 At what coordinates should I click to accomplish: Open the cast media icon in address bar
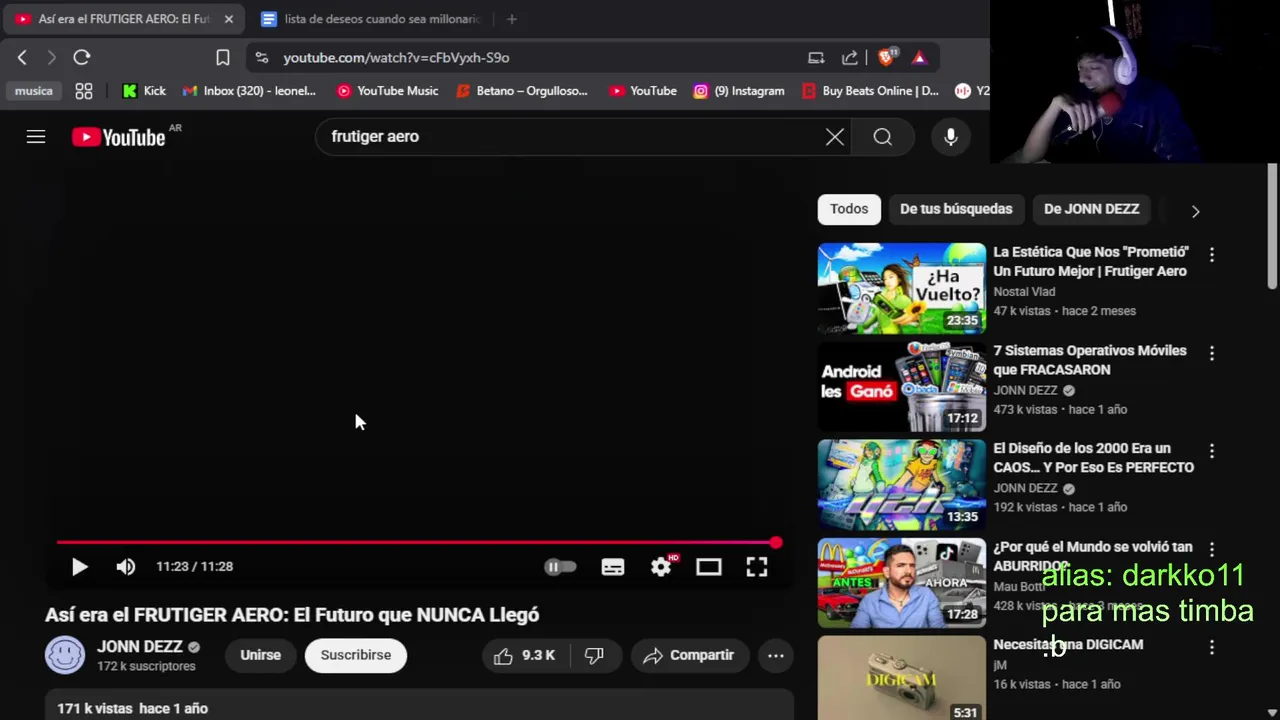pos(816,58)
